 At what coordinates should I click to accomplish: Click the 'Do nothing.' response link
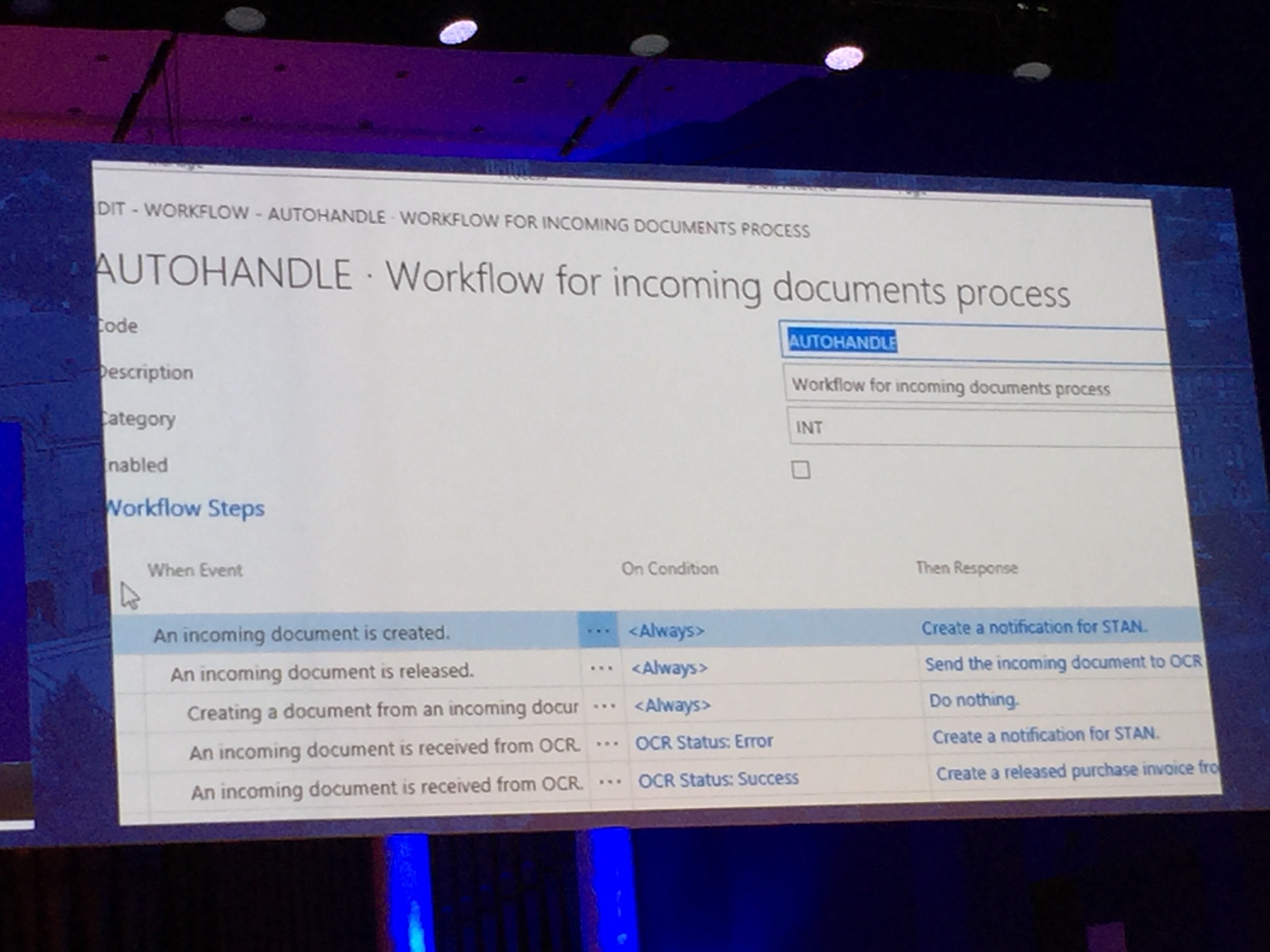pyautogui.click(x=974, y=700)
